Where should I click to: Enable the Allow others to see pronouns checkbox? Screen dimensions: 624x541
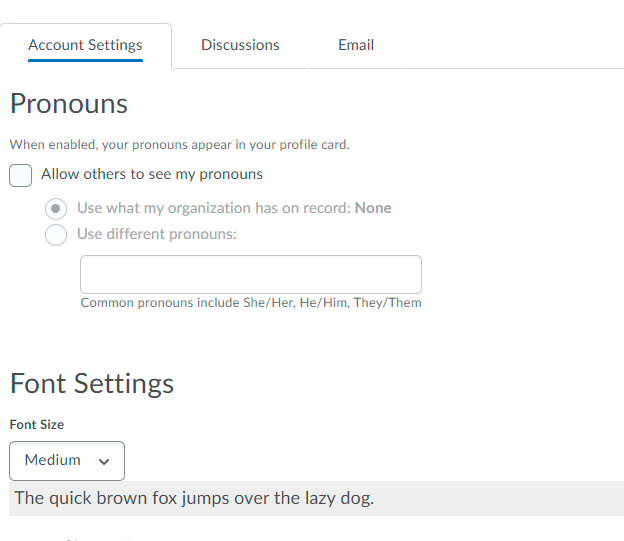click(21, 175)
